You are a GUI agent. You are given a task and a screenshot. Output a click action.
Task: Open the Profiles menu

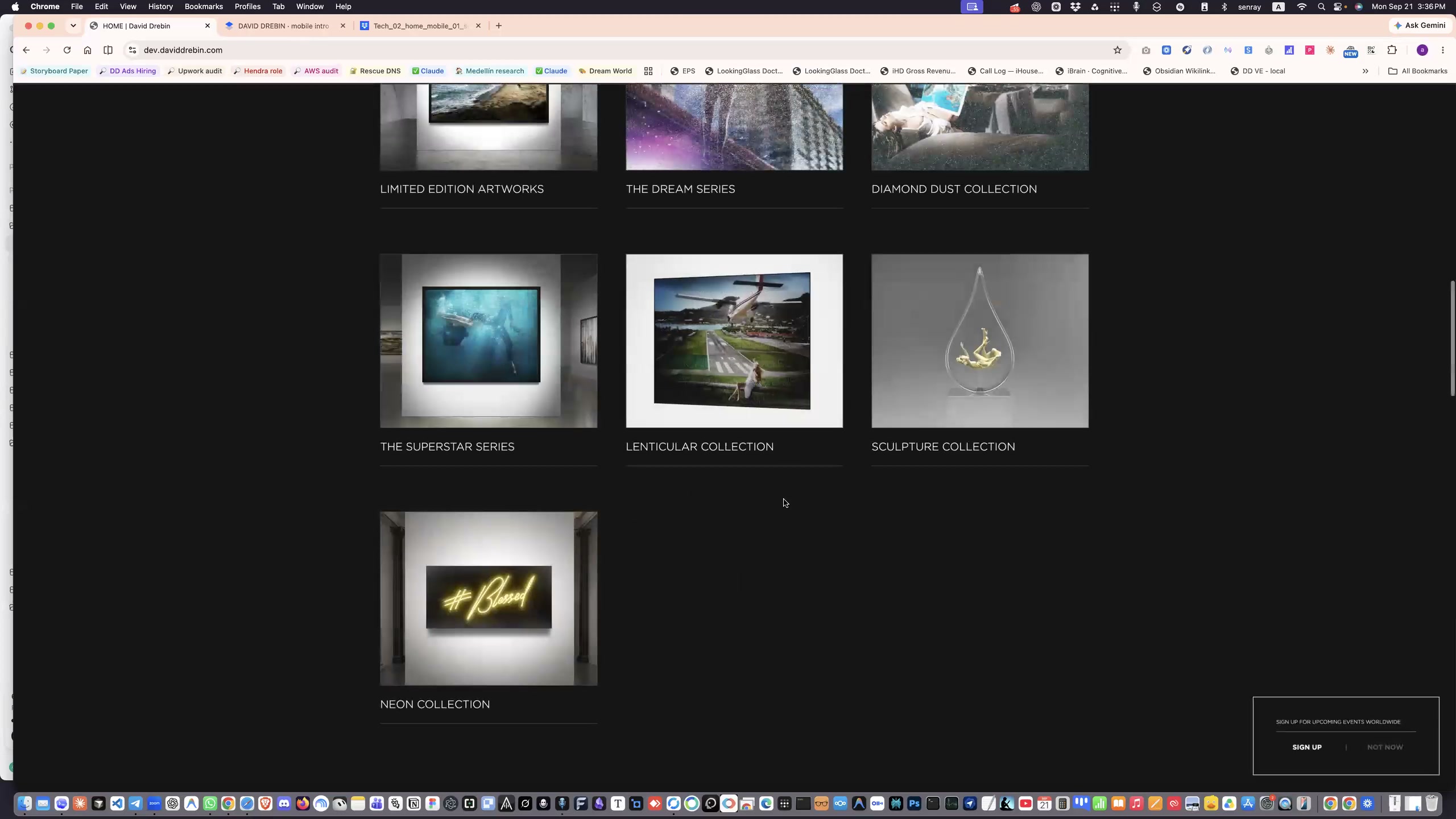pos(247,6)
